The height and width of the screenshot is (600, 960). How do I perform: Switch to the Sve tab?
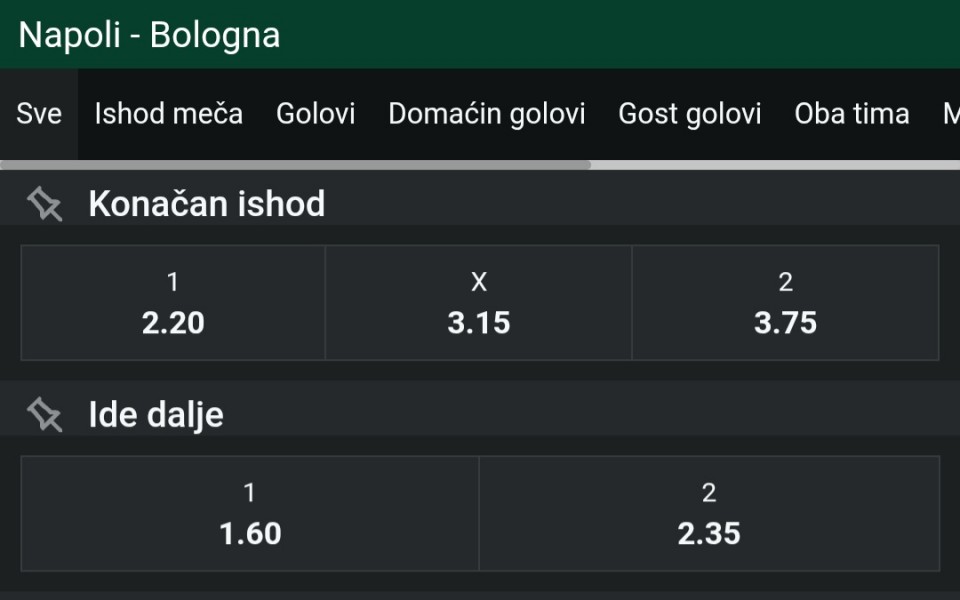39,114
